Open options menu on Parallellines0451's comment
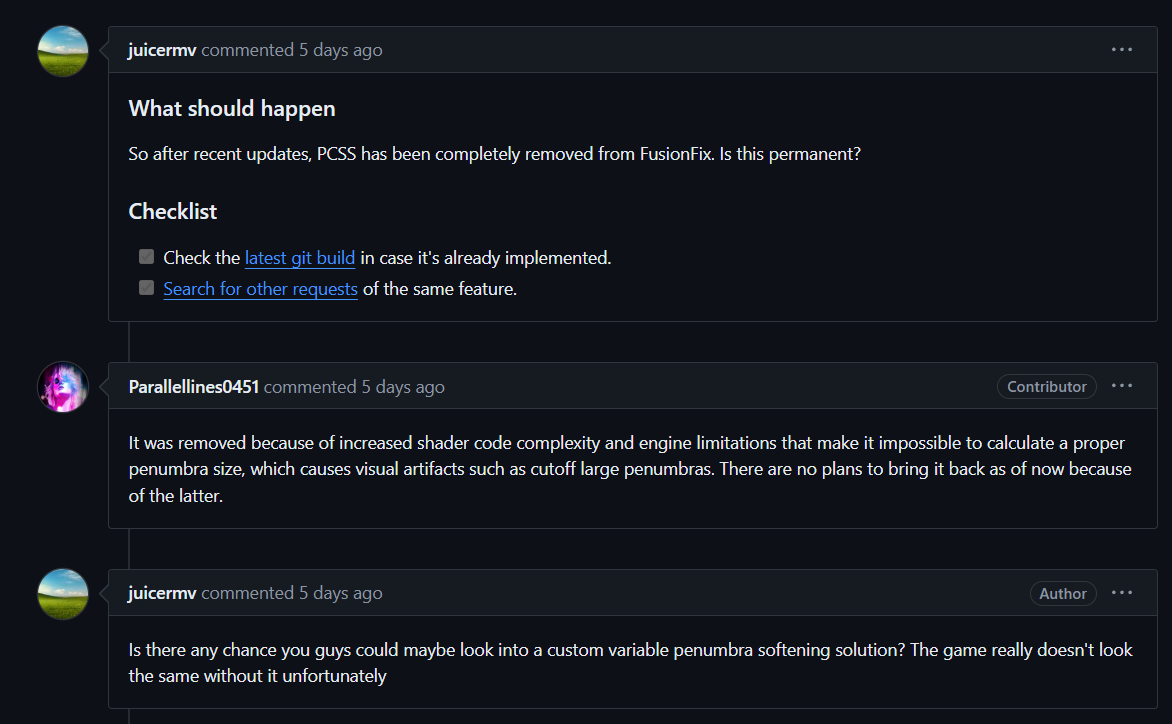 1122,387
